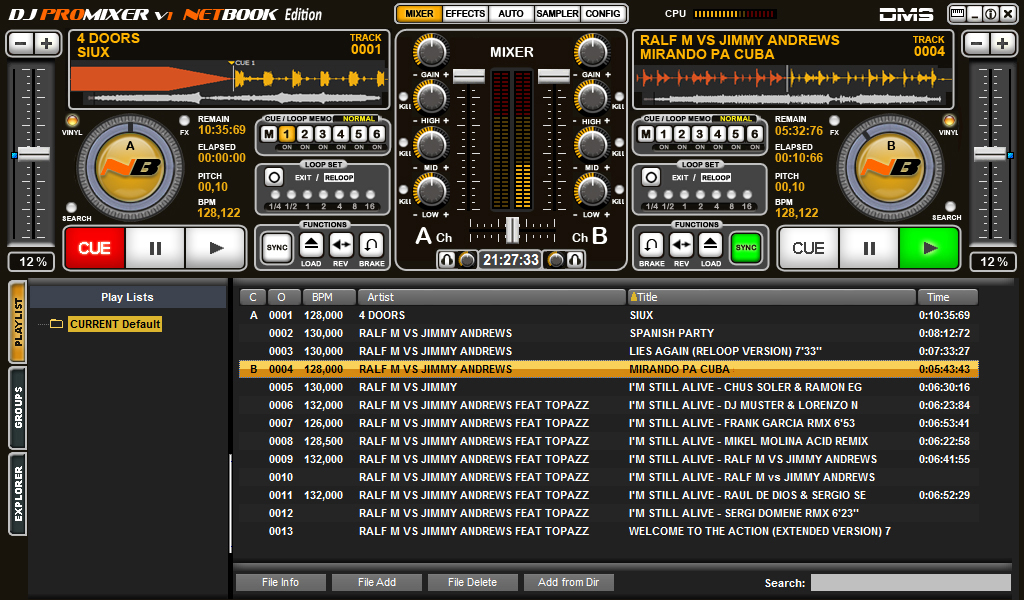Open the SAMPLER tab
Image resolution: width=1024 pixels, height=600 pixels.
[557, 14]
